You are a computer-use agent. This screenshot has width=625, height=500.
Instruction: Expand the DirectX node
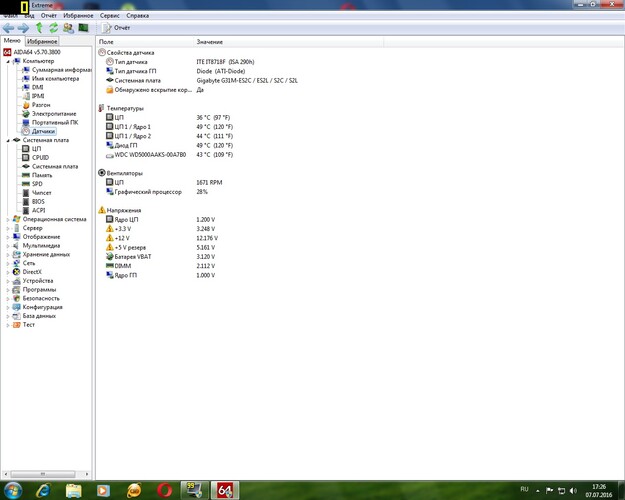[8, 272]
